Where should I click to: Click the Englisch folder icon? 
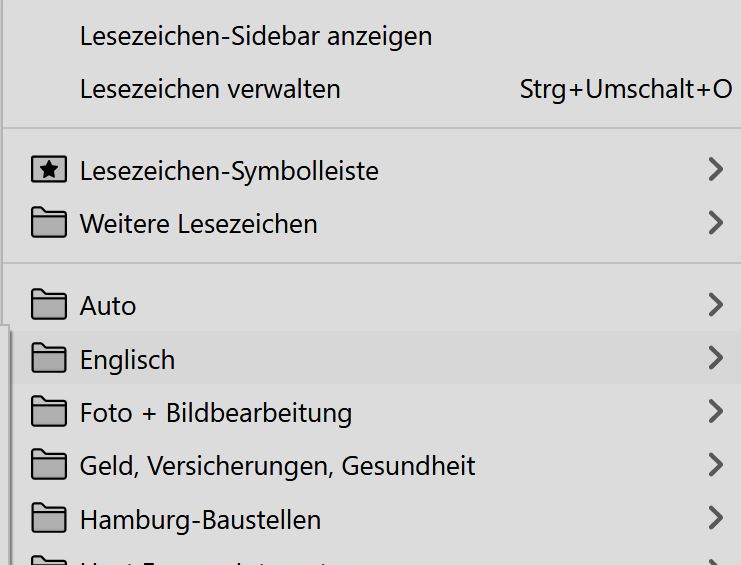[x=49, y=358]
